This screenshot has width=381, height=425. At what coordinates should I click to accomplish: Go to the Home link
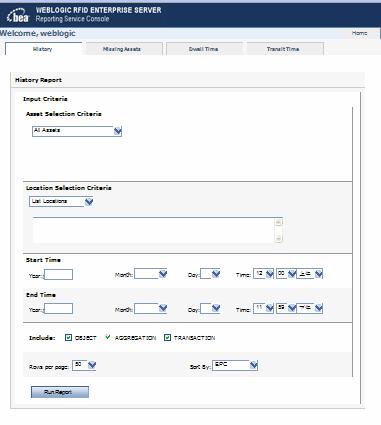click(359, 33)
